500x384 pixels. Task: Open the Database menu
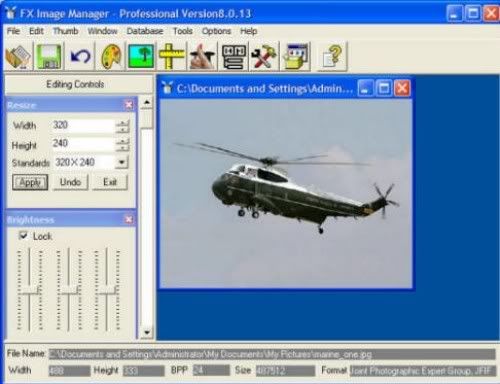[145, 31]
